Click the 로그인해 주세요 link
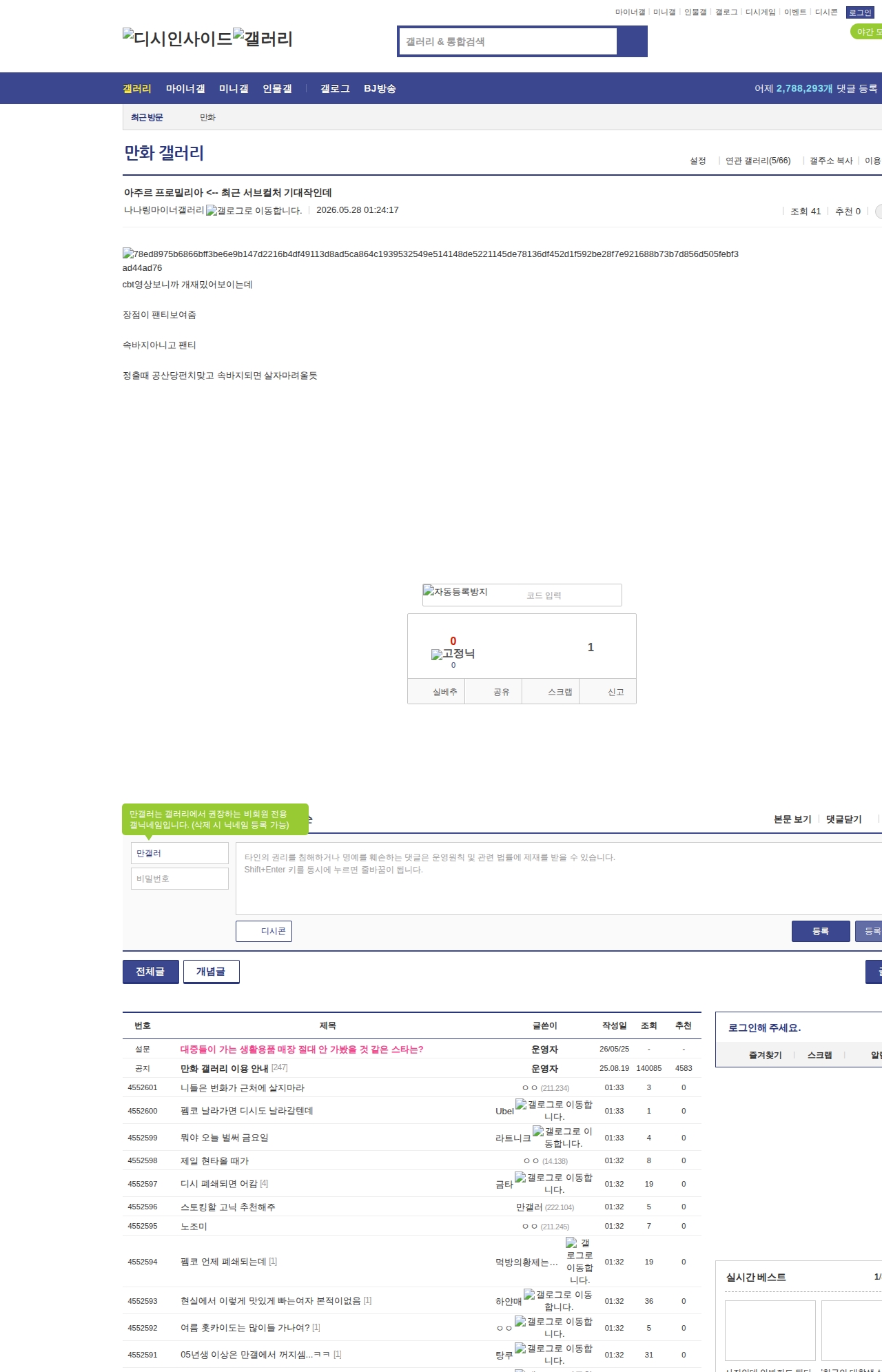 (x=764, y=1027)
